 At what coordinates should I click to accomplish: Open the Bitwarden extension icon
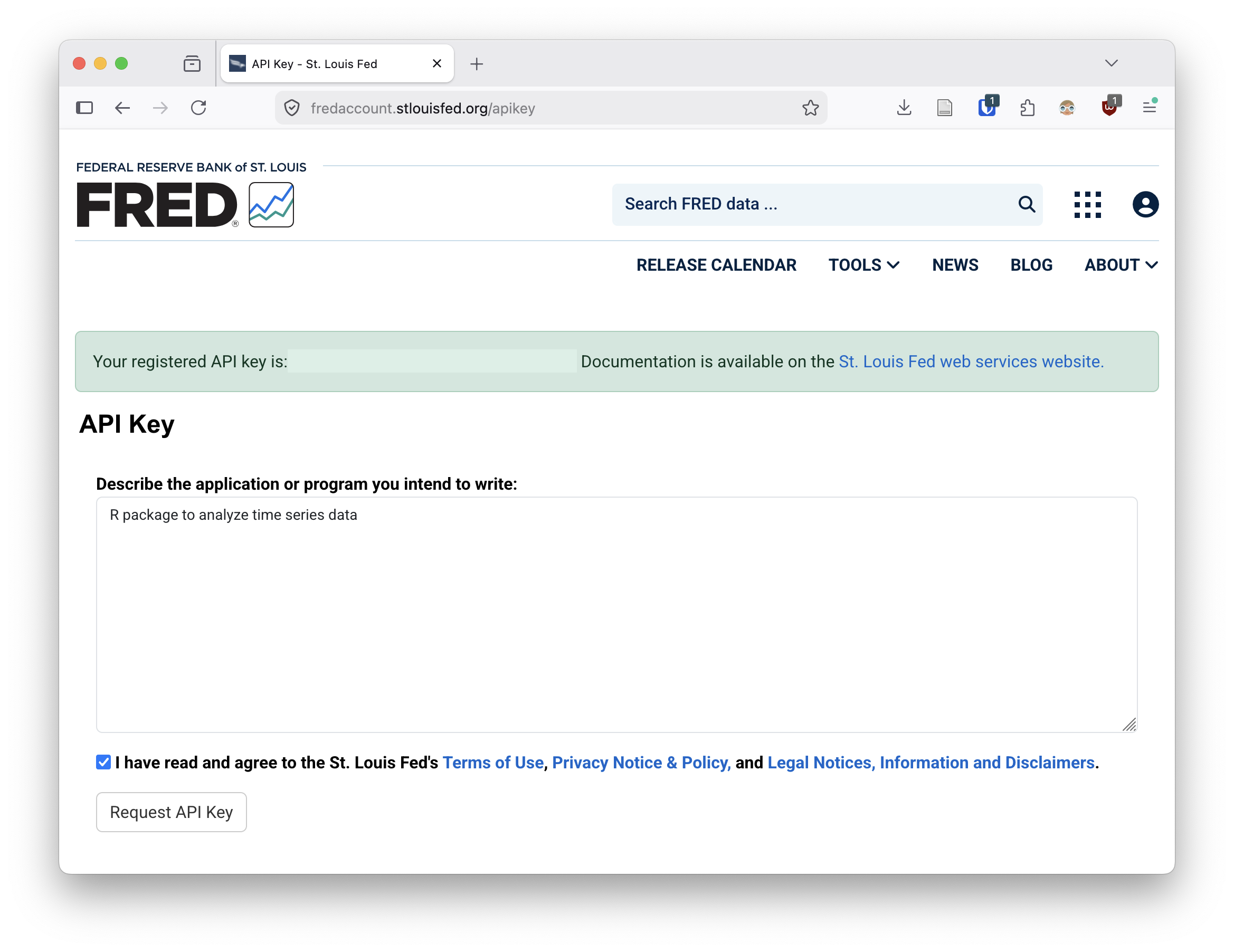(987, 106)
